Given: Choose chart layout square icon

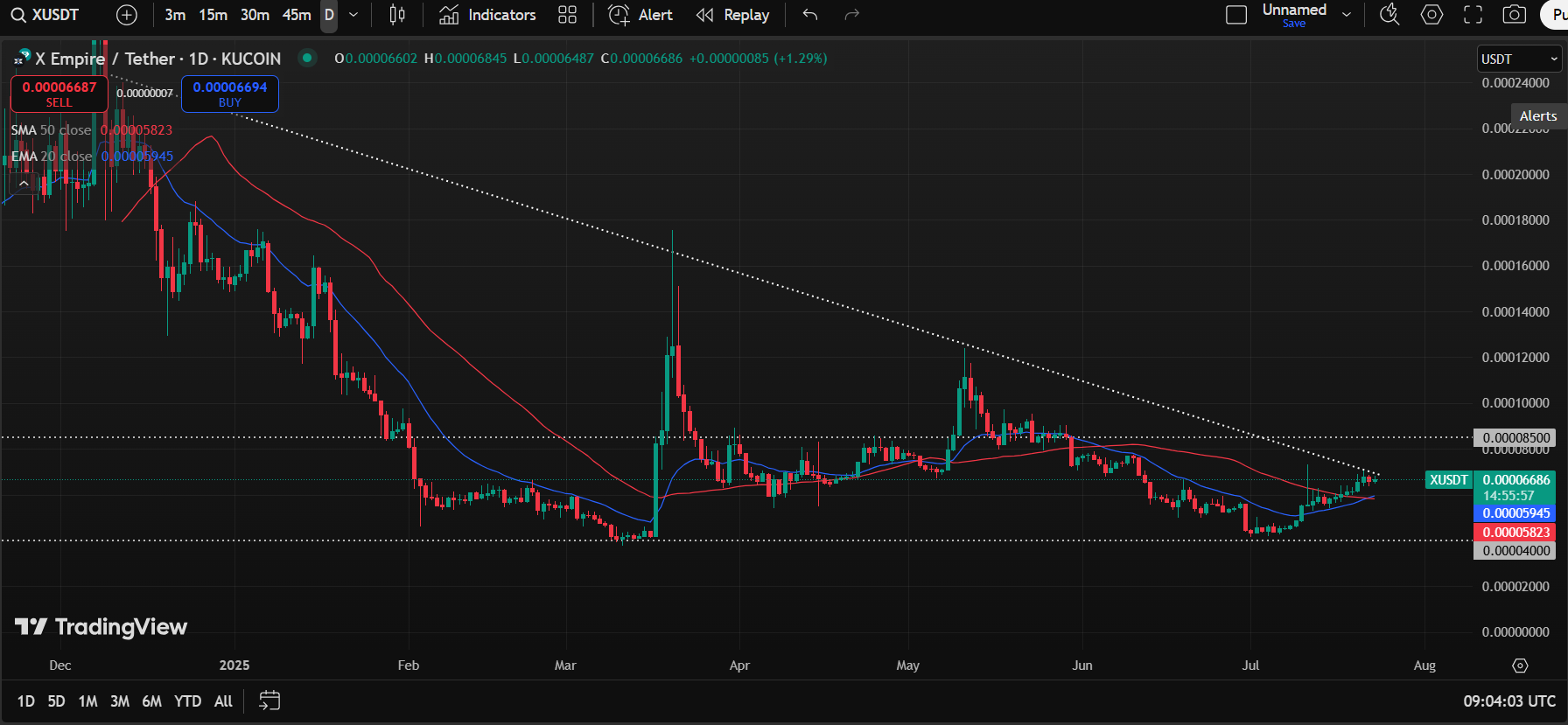Looking at the screenshot, I should (1236, 15).
